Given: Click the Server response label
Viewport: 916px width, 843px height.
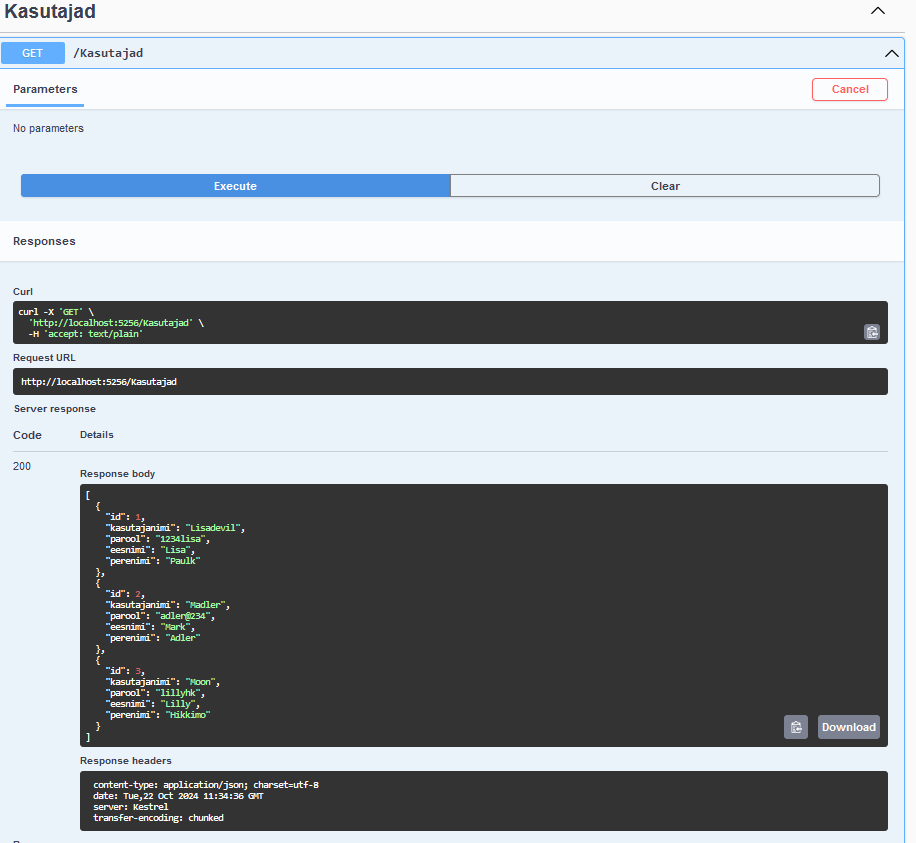Looking at the screenshot, I should pos(55,409).
